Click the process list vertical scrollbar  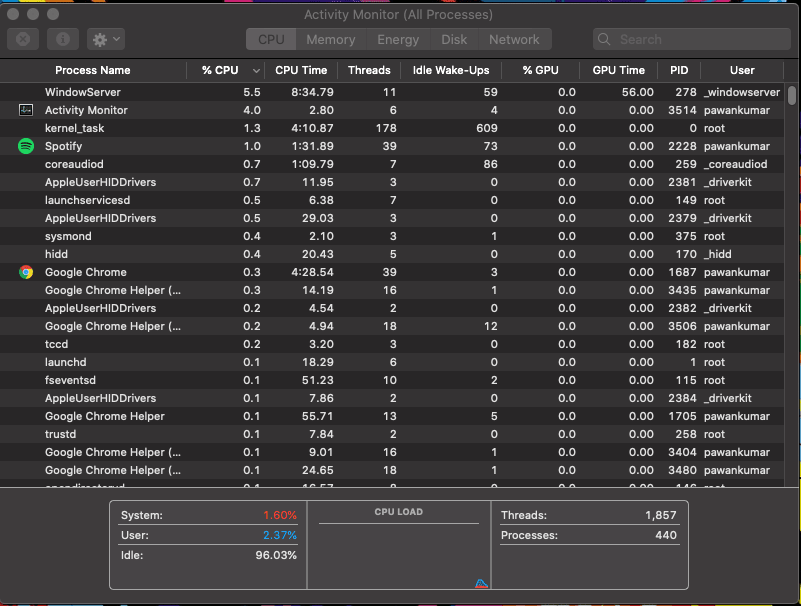[x=792, y=96]
